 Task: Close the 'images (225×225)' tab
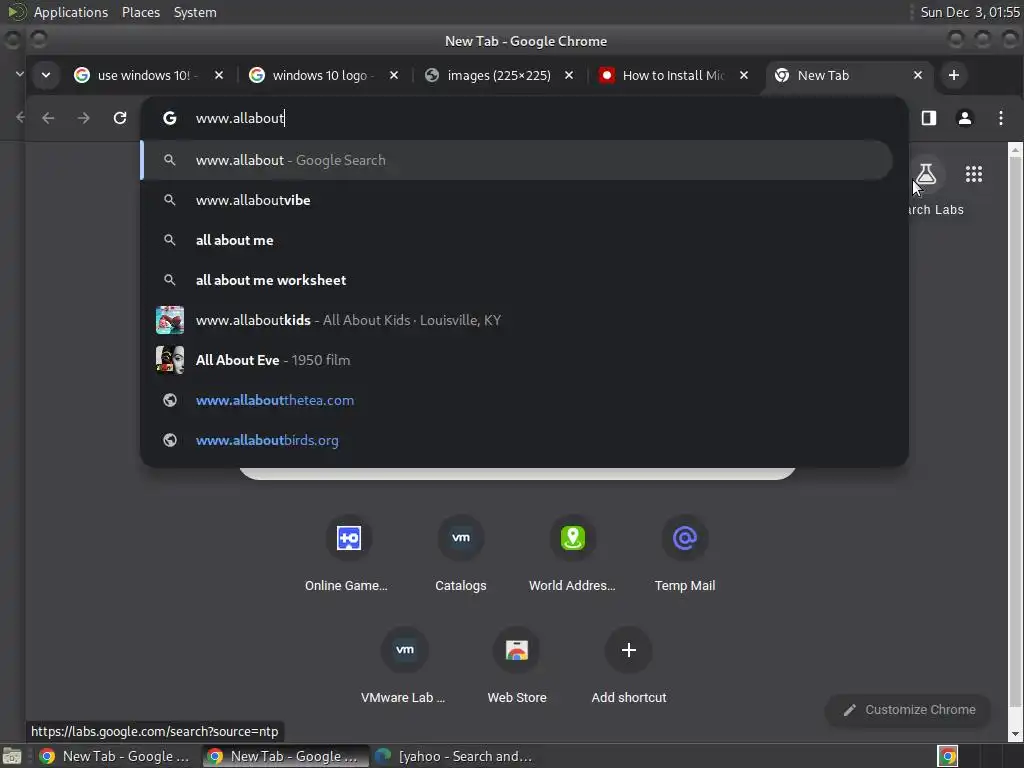569,75
